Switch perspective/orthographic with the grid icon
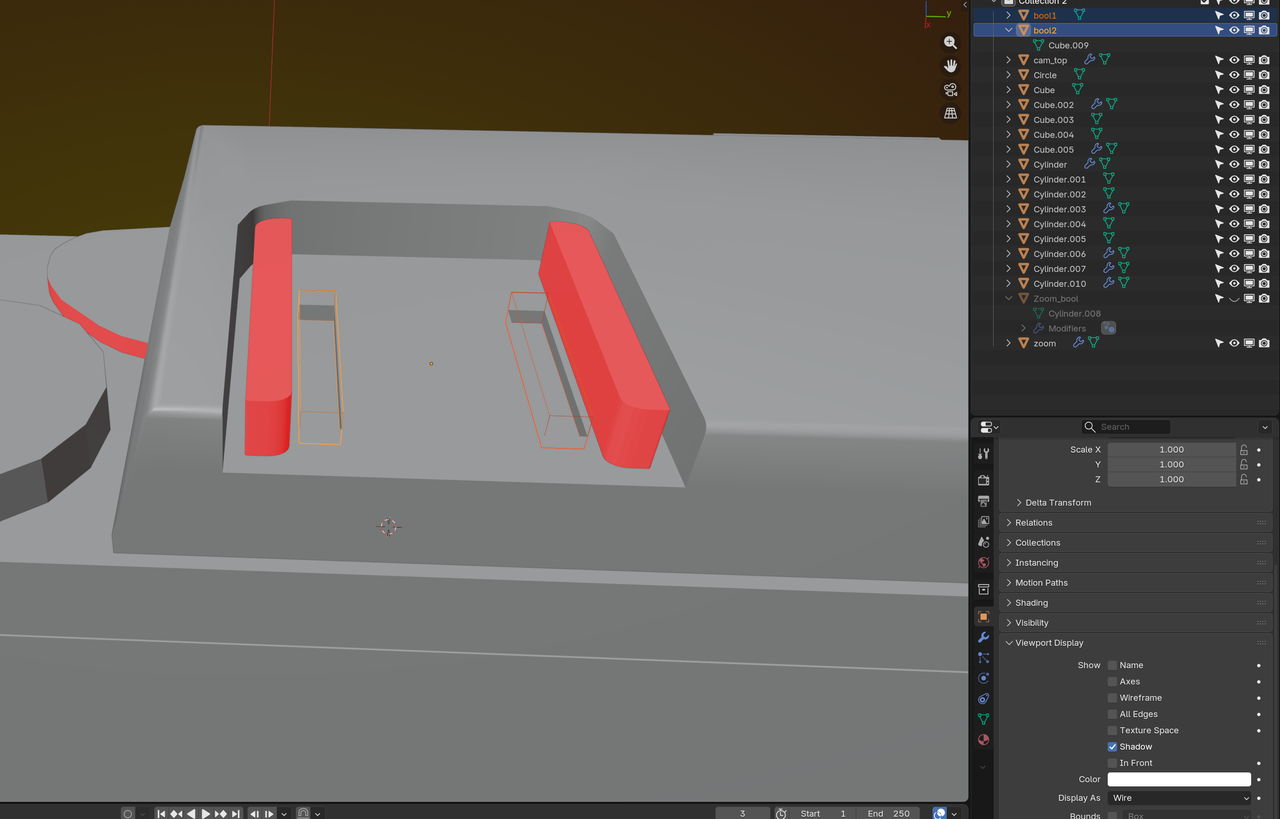 click(x=950, y=113)
